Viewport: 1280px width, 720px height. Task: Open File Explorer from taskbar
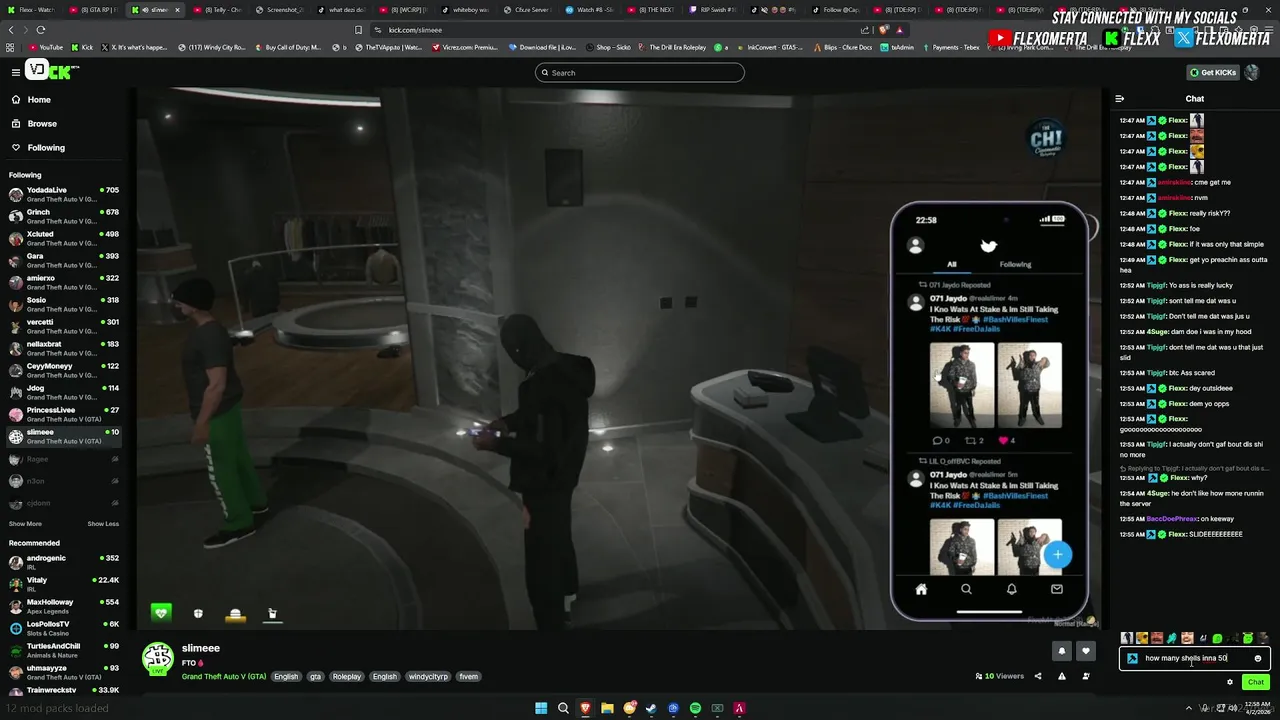[x=607, y=708]
